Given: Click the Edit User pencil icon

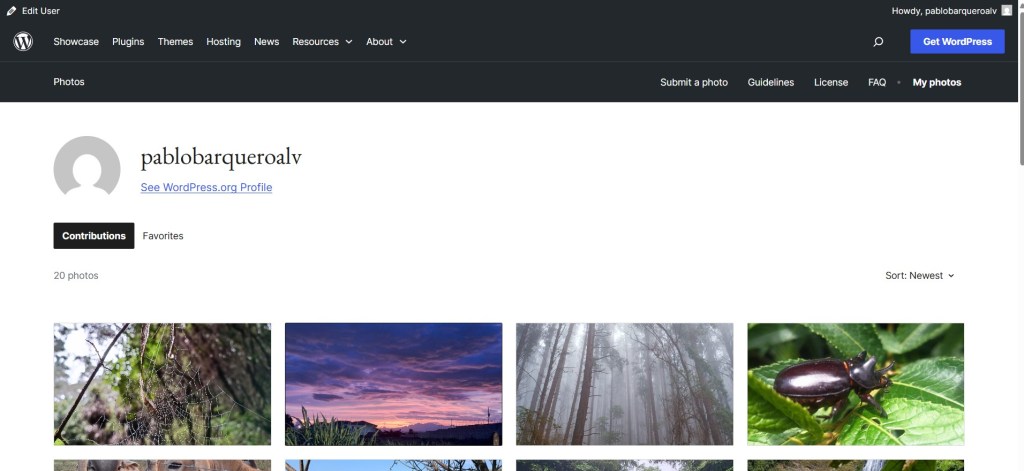Looking at the screenshot, I should point(12,10).
